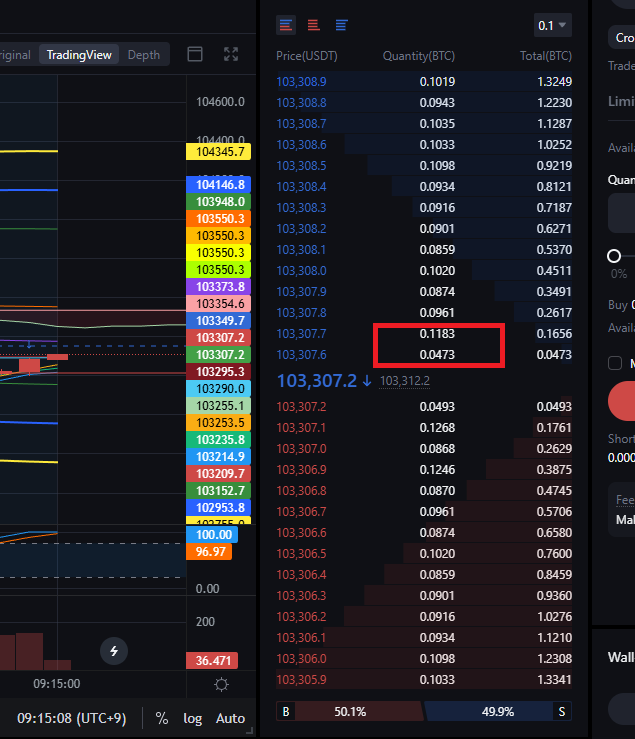635x739 pixels.
Task: Click the orange 96.97 indicator label
Action: pyautogui.click(x=209, y=551)
